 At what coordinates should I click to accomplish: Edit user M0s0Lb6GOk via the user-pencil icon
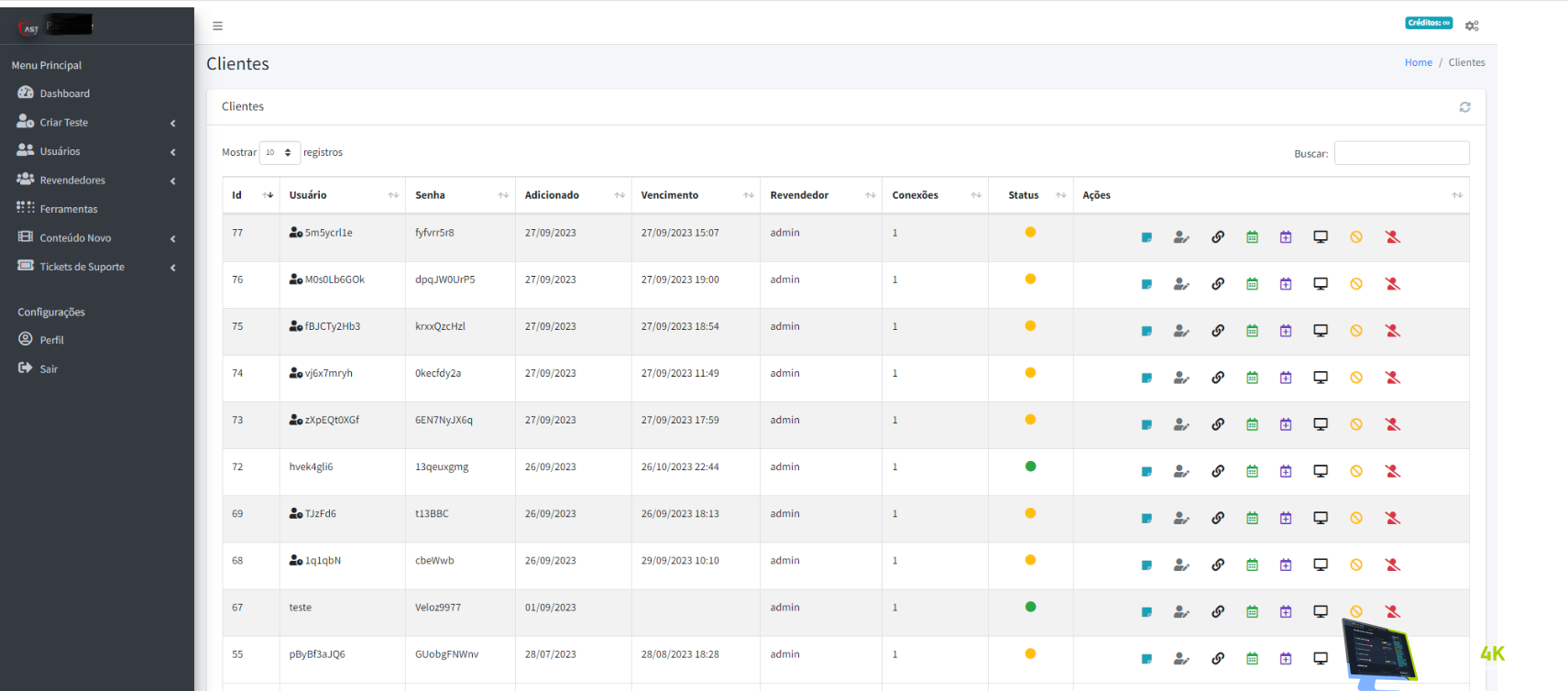click(1181, 284)
